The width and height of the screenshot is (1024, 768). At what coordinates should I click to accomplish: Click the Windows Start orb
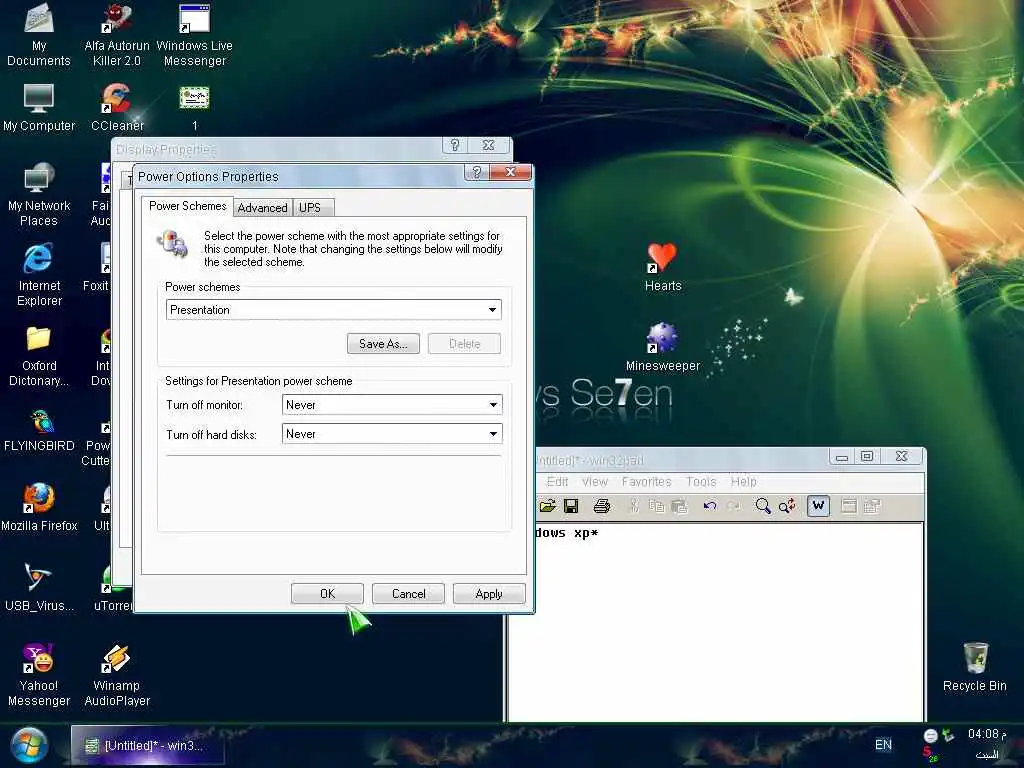point(28,745)
